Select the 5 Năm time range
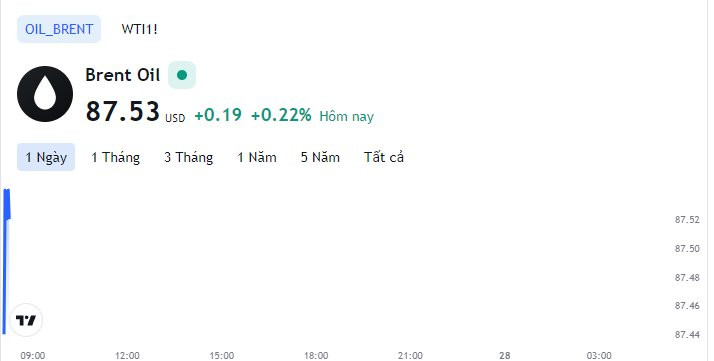 [x=320, y=157]
